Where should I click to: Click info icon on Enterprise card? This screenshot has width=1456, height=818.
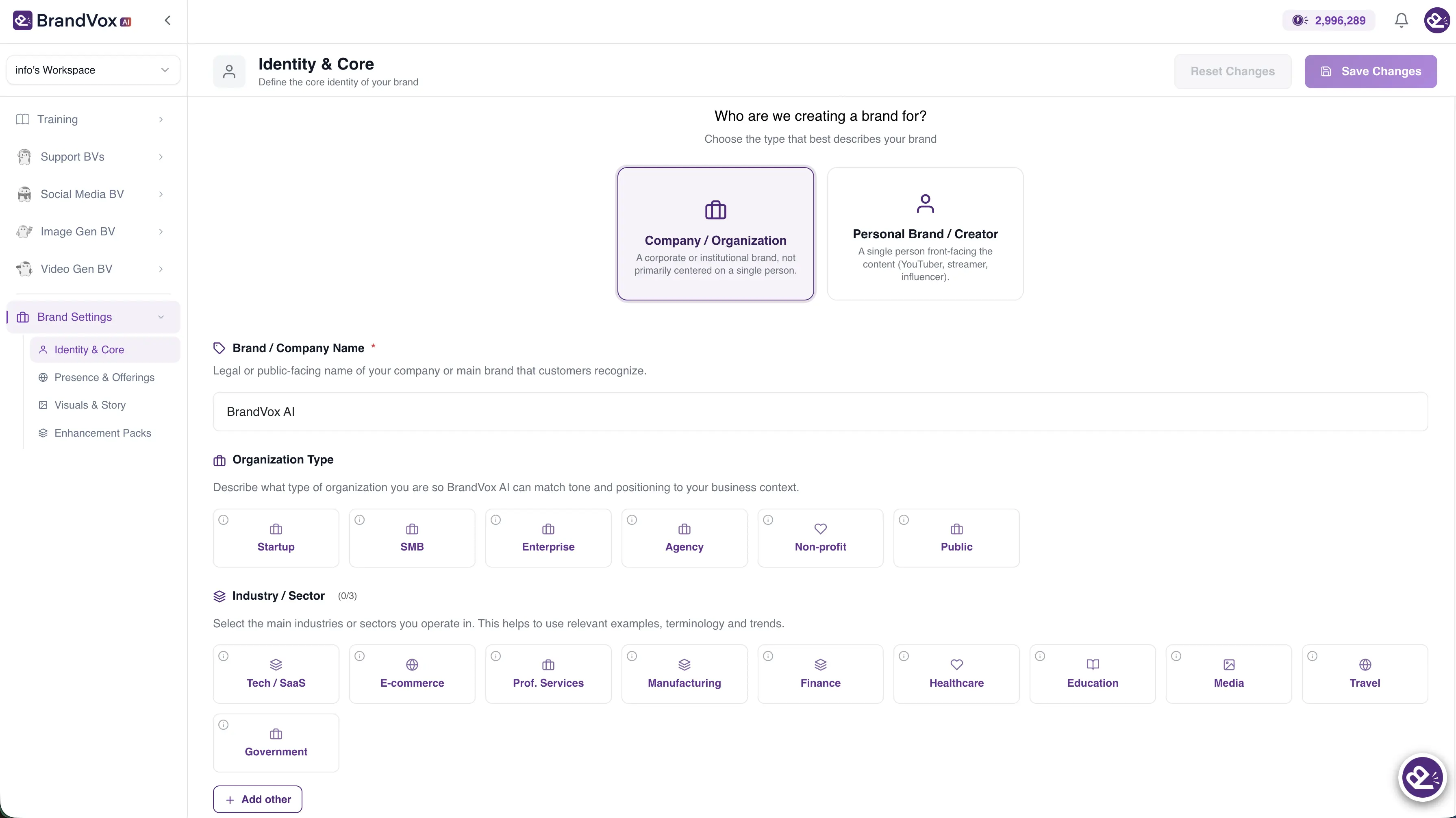(x=495, y=520)
